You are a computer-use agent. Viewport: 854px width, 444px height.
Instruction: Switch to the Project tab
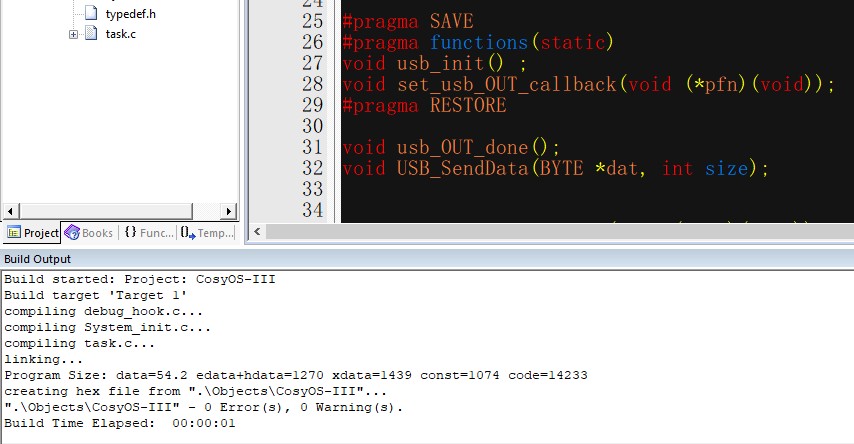pyautogui.click(x=32, y=233)
